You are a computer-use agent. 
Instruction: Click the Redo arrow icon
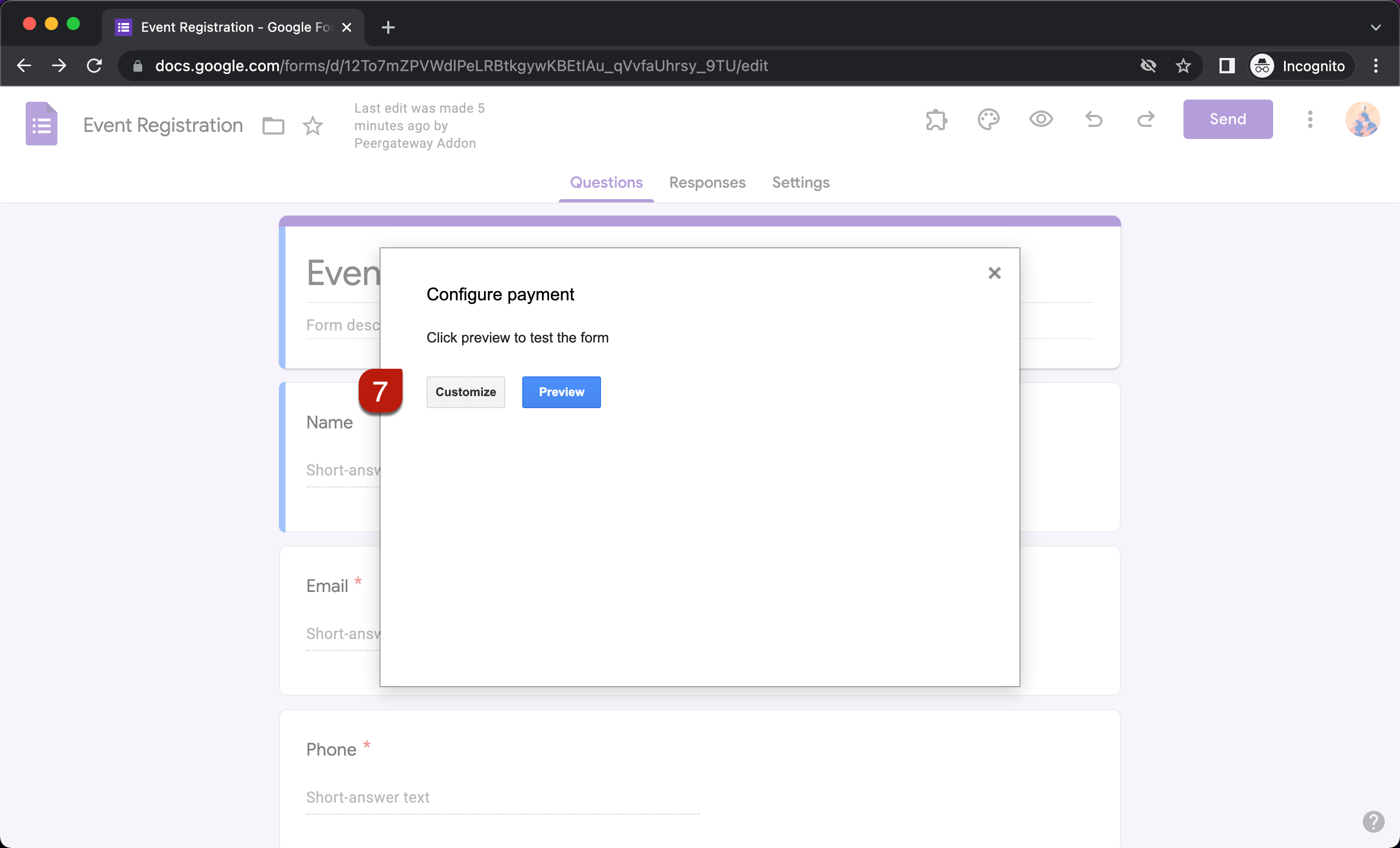(x=1146, y=119)
